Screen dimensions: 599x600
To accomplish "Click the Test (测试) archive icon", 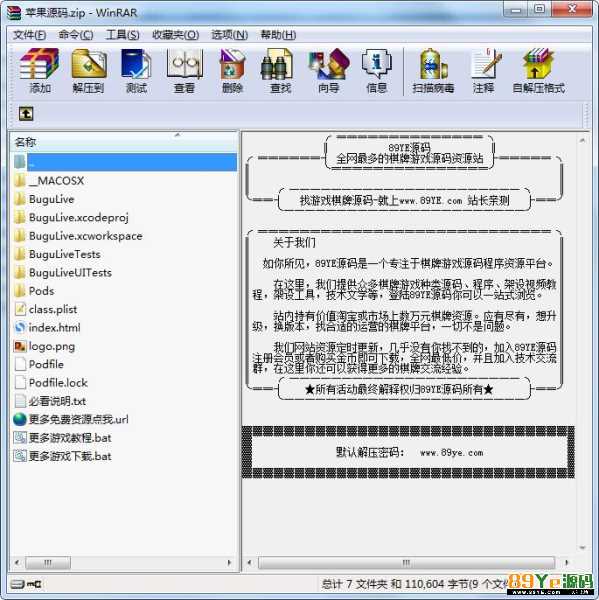I will click(x=137, y=71).
